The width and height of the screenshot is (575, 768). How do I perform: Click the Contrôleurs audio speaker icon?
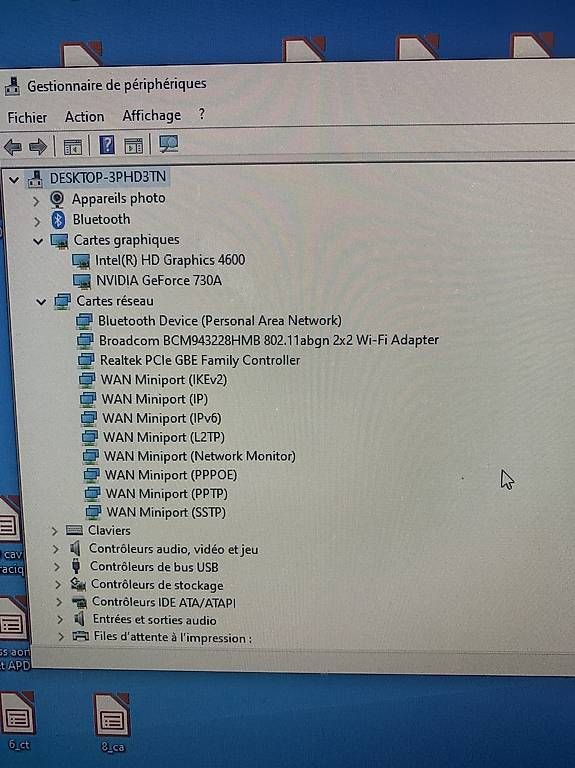(75, 548)
